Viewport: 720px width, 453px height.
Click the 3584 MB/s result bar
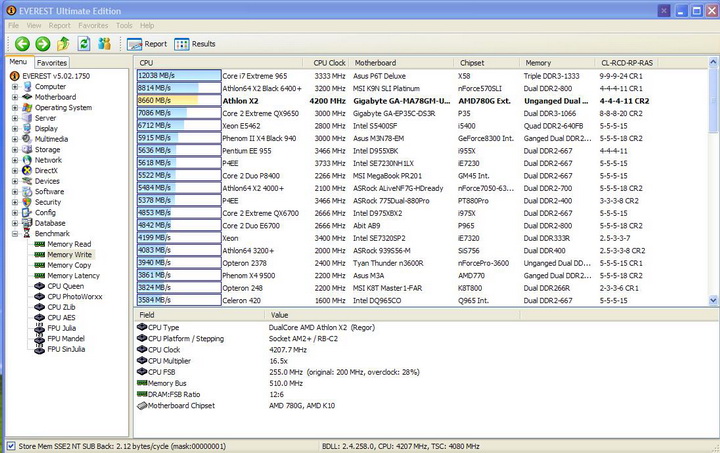[x=179, y=300]
